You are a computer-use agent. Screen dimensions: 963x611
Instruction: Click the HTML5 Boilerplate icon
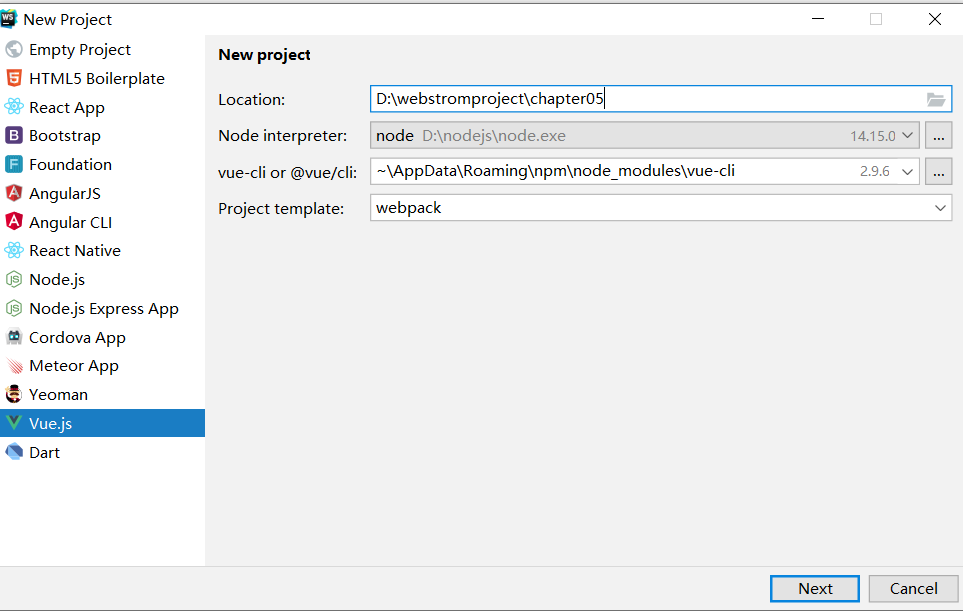point(14,78)
